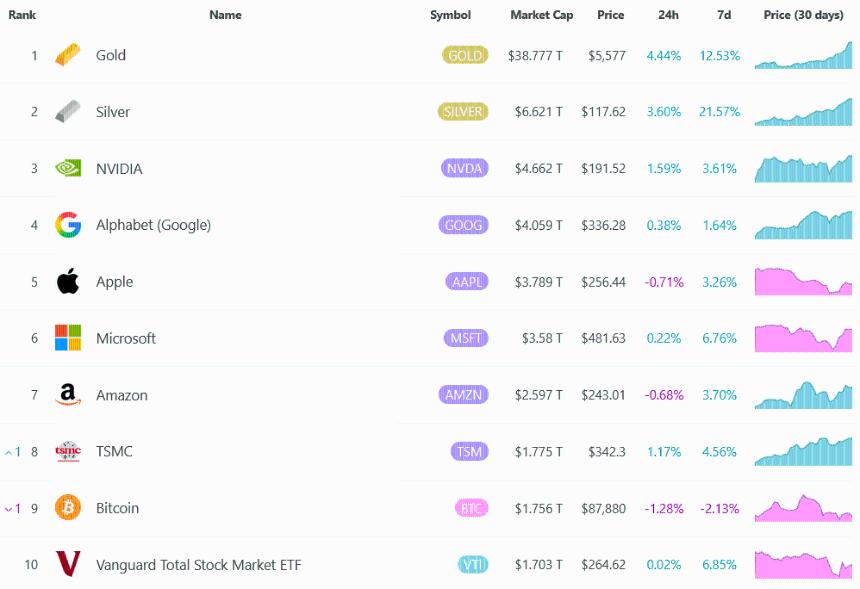Open Silver's 30-day price chart
Screen dimensions: 860x589
coord(803,112)
